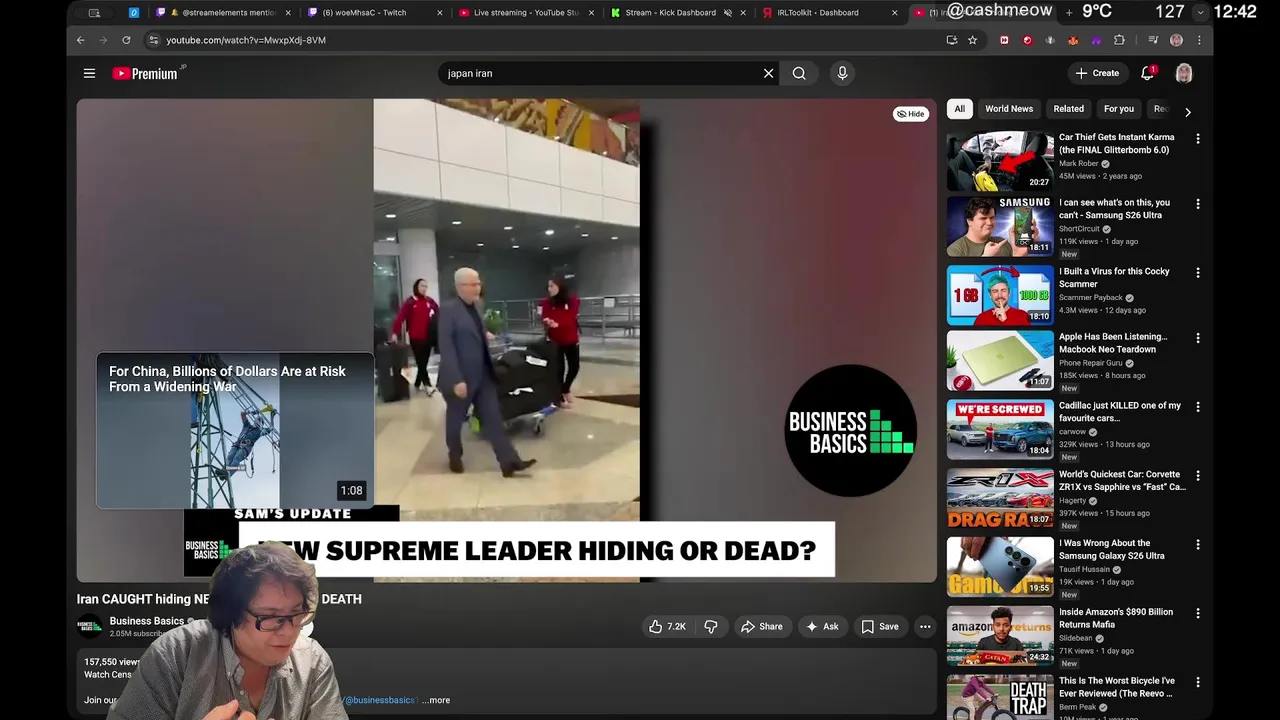Select the Related filter chip
This screenshot has height=720, width=1280.
pos(1068,108)
